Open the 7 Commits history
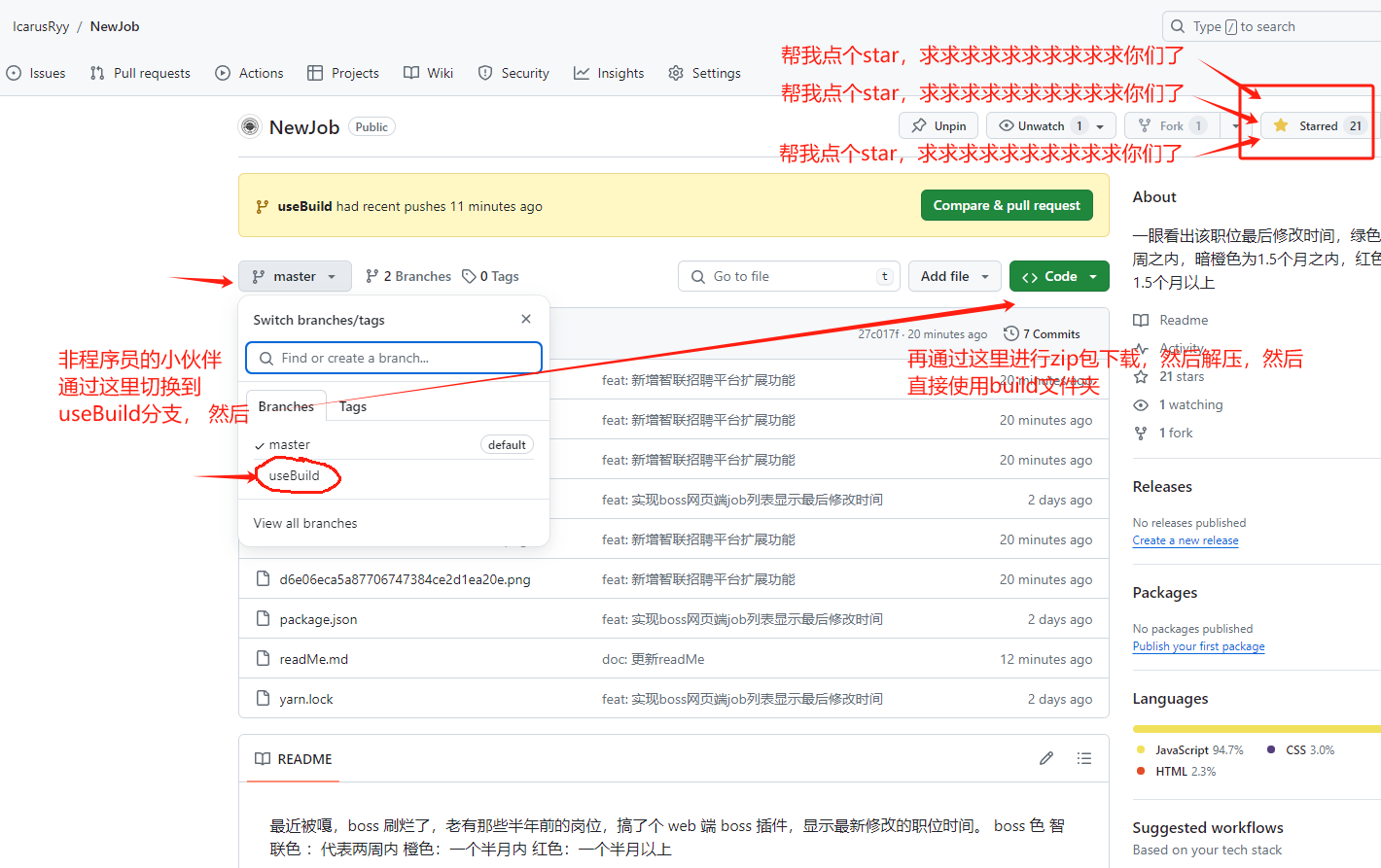1381x868 pixels. (x=1042, y=333)
